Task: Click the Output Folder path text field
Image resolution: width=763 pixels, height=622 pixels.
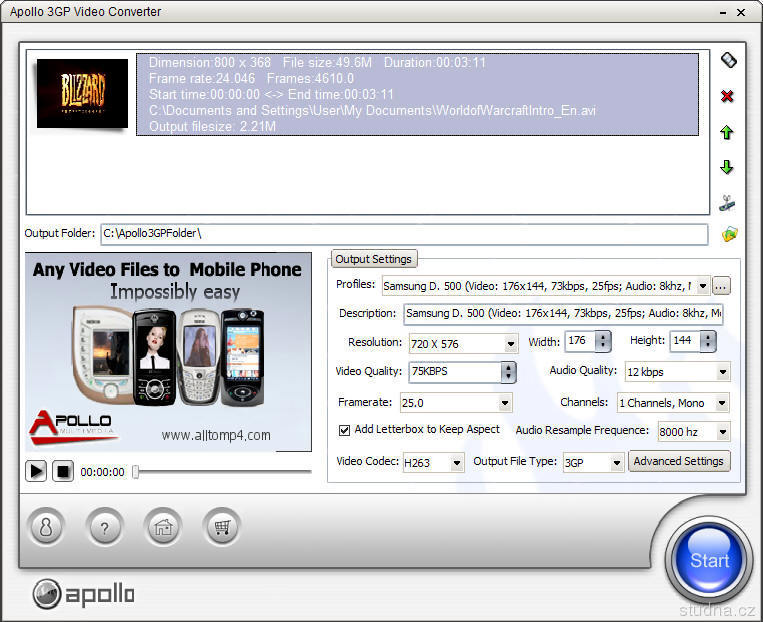Action: (x=403, y=234)
